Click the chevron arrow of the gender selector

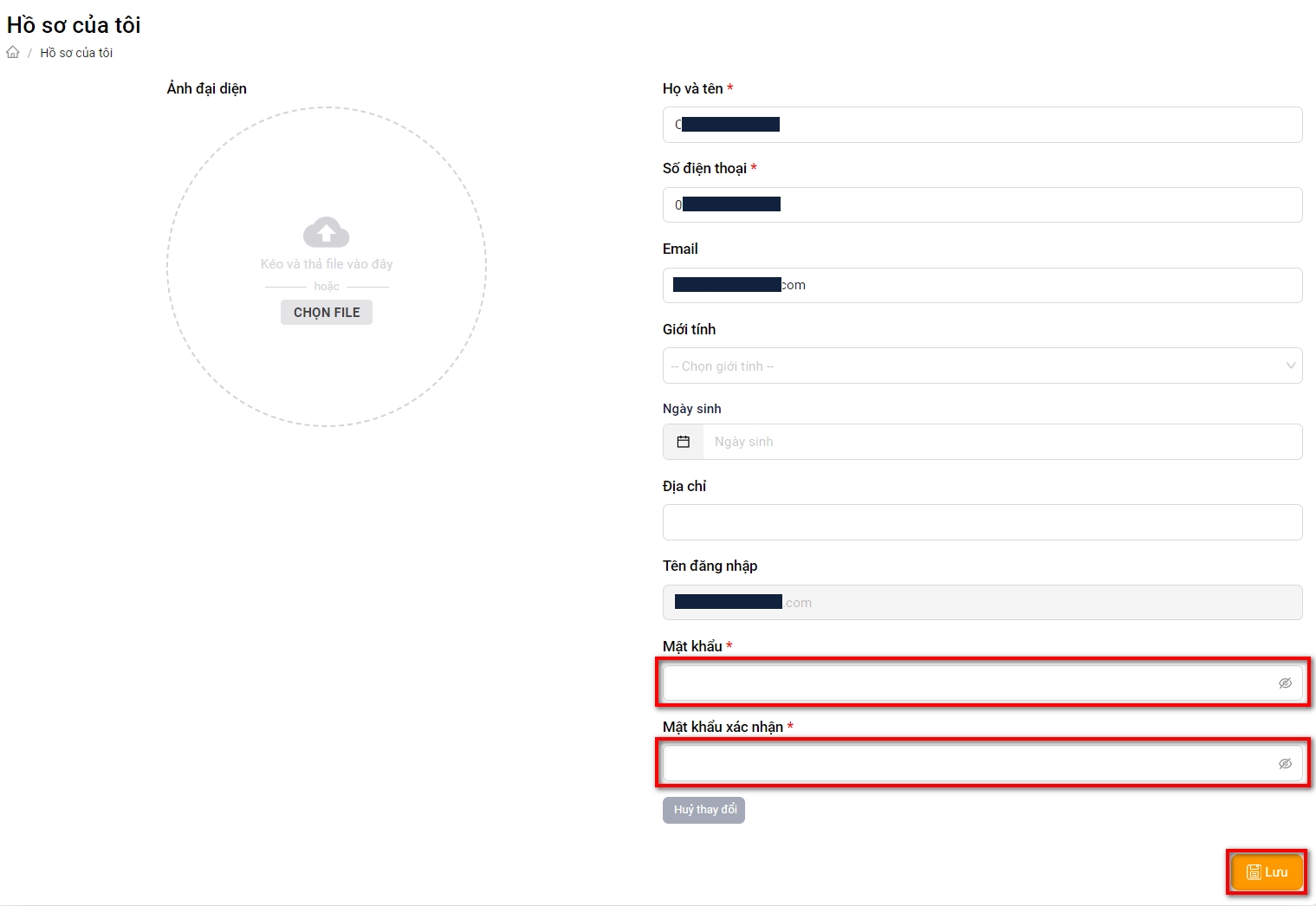1290,366
